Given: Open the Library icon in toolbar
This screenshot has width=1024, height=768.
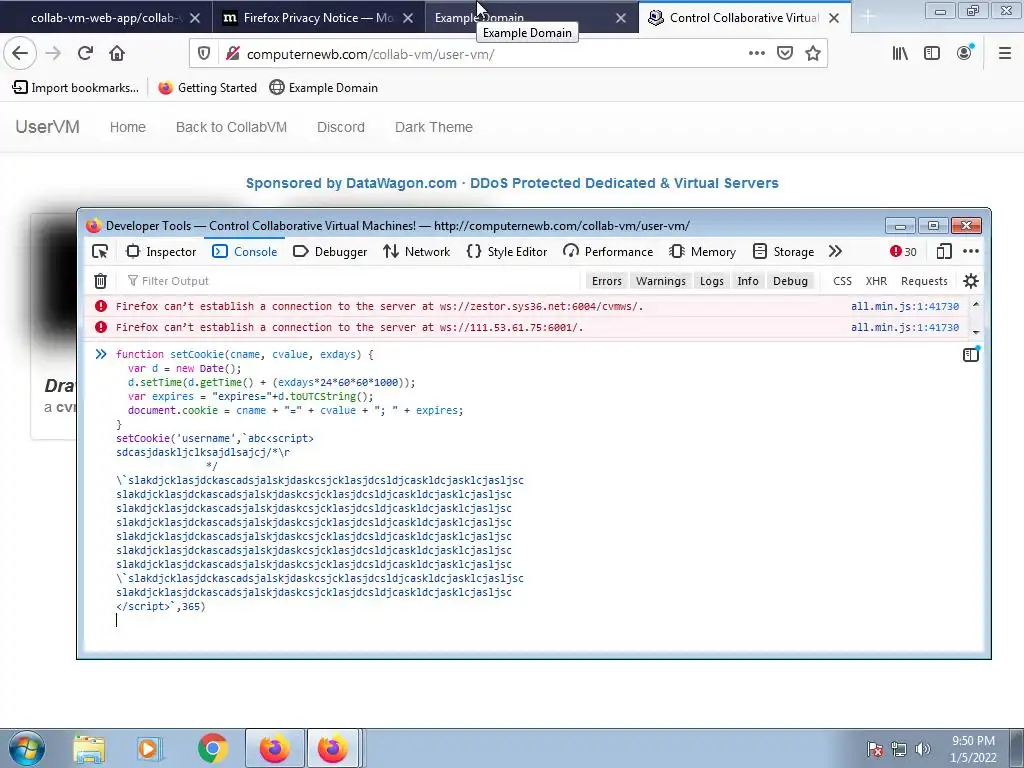Looking at the screenshot, I should [900, 54].
